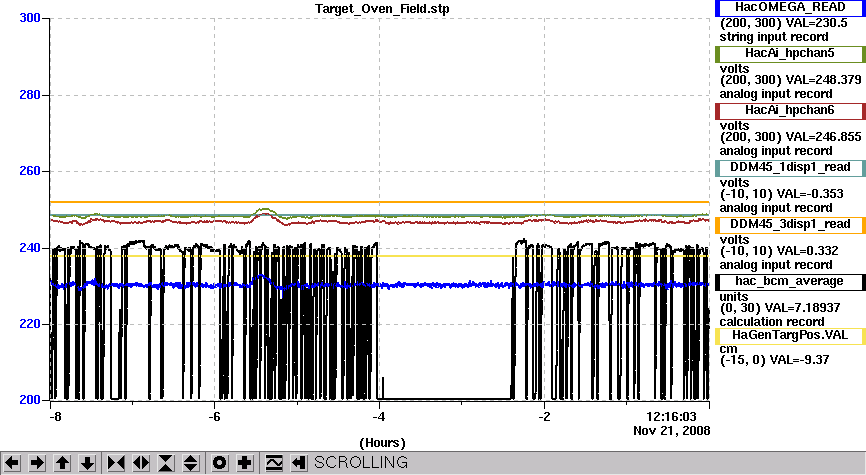Click the plus icon in the toolbar
866x475 pixels.
245,463
